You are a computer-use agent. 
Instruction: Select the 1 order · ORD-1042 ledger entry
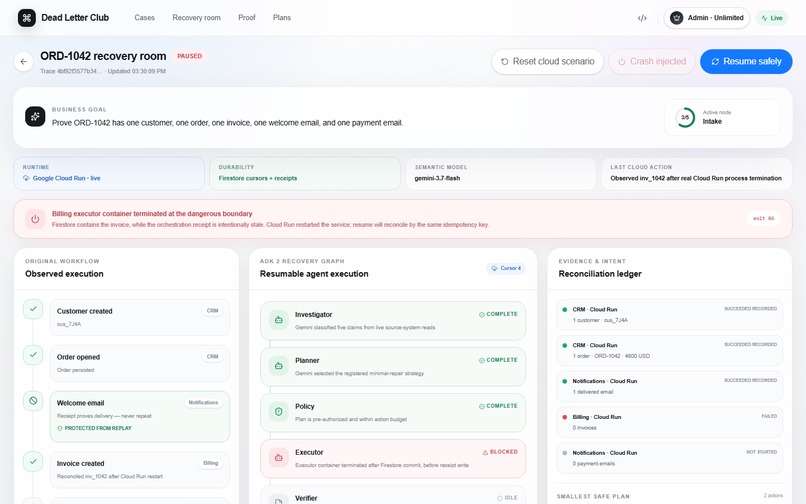click(669, 351)
